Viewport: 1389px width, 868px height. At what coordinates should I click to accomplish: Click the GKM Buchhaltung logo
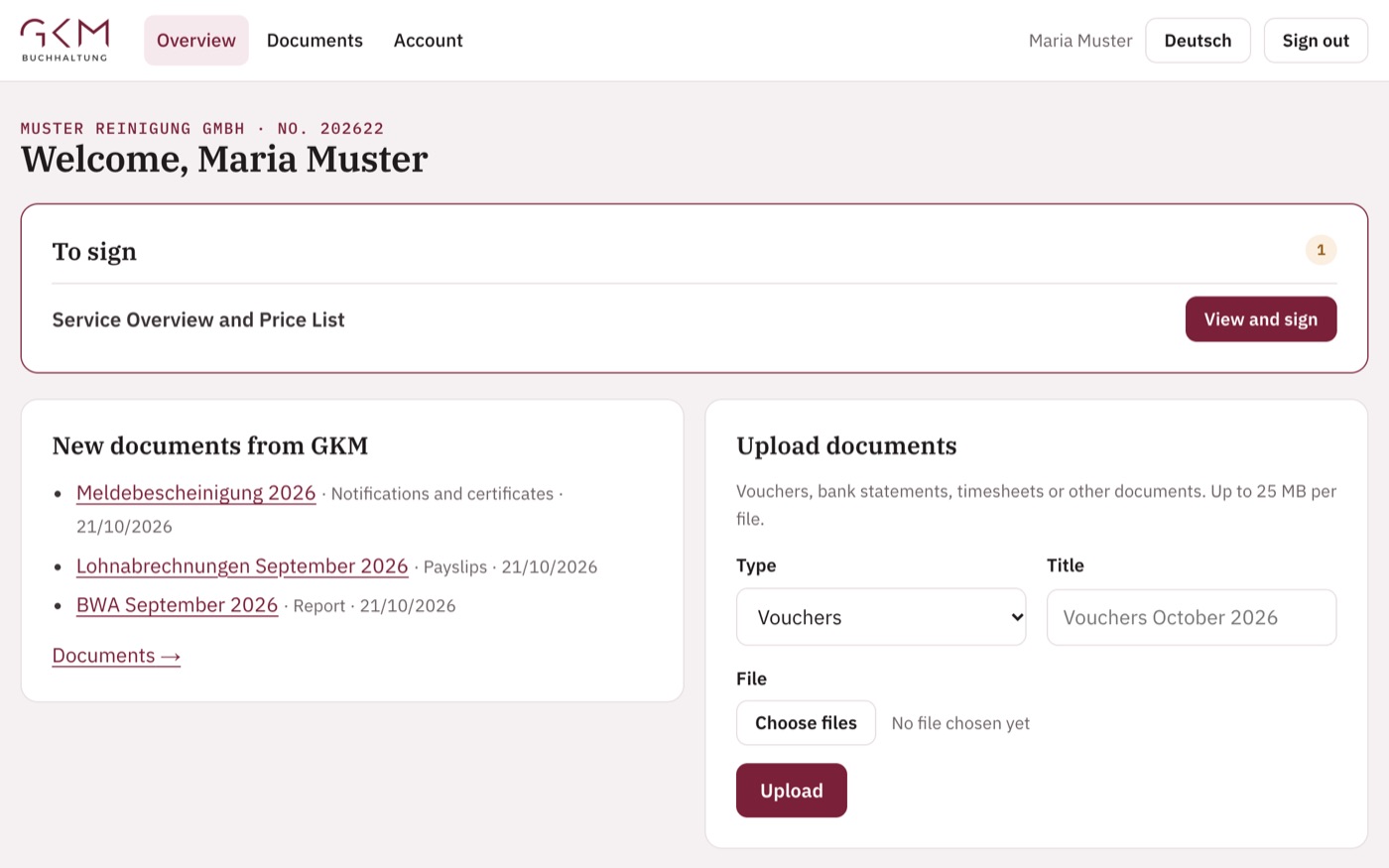(64, 40)
